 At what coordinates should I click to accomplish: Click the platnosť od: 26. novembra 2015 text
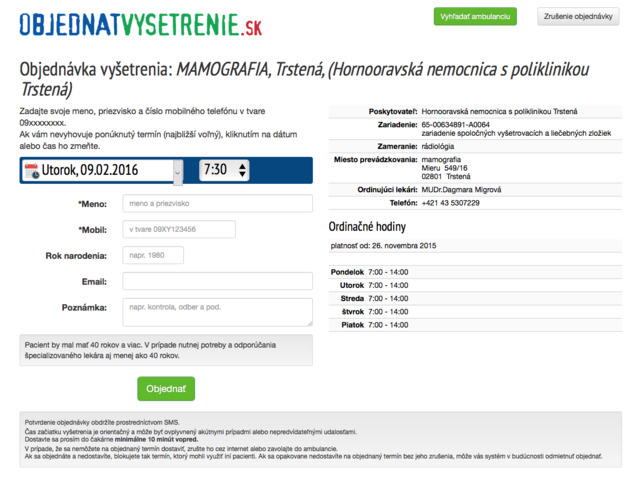(x=383, y=246)
